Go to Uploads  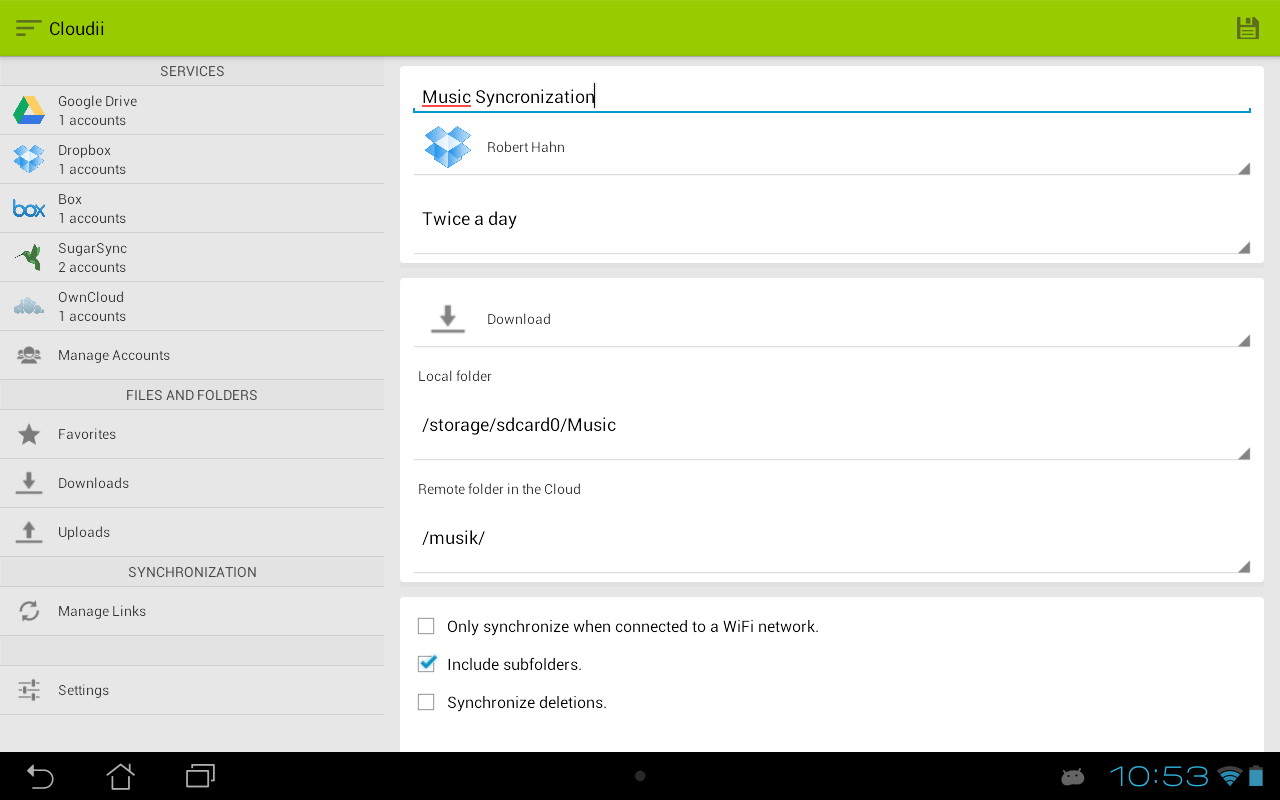coord(192,532)
